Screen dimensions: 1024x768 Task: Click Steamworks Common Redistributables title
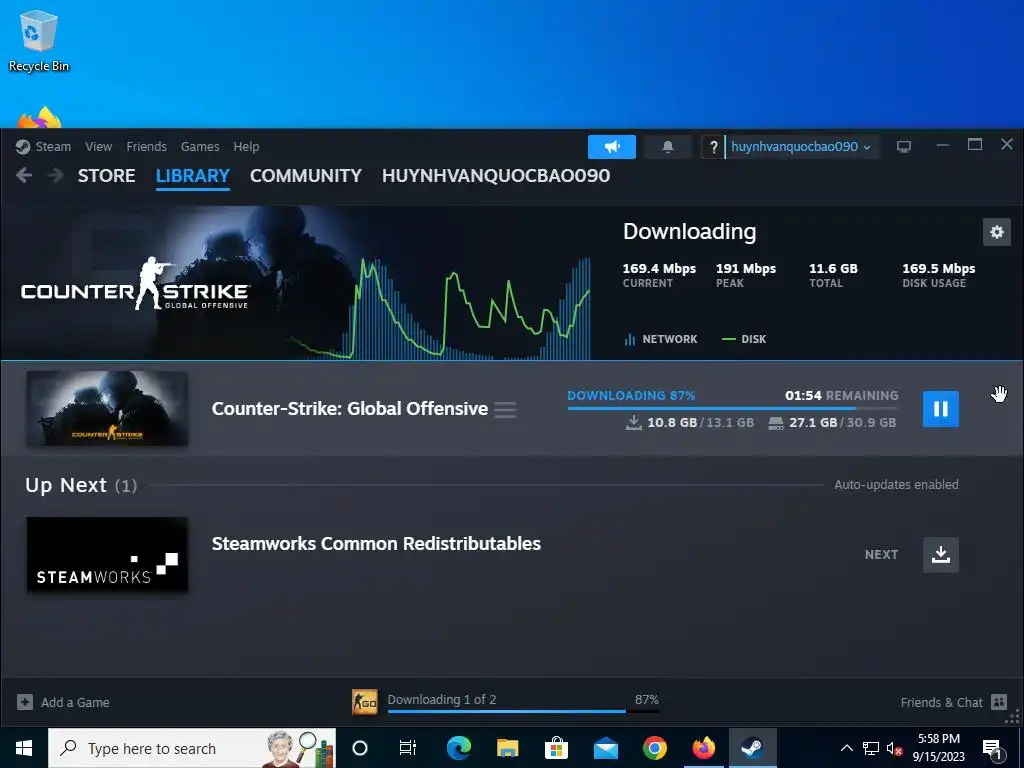[x=376, y=543]
